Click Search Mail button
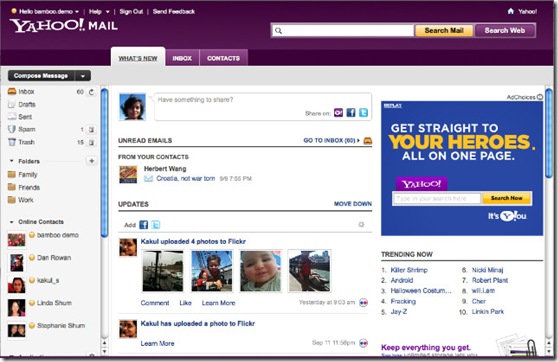558x362 pixels. [444, 31]
